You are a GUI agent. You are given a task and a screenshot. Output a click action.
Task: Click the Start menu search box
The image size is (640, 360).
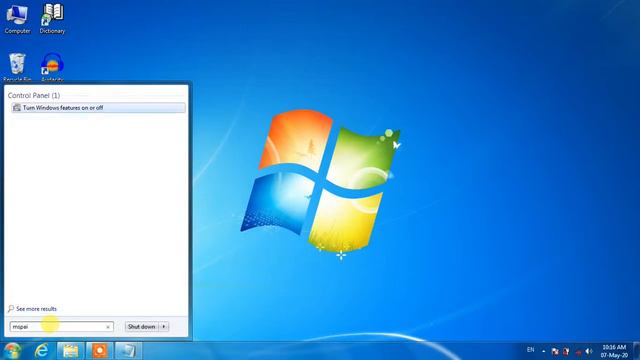[x=61, y=327]
